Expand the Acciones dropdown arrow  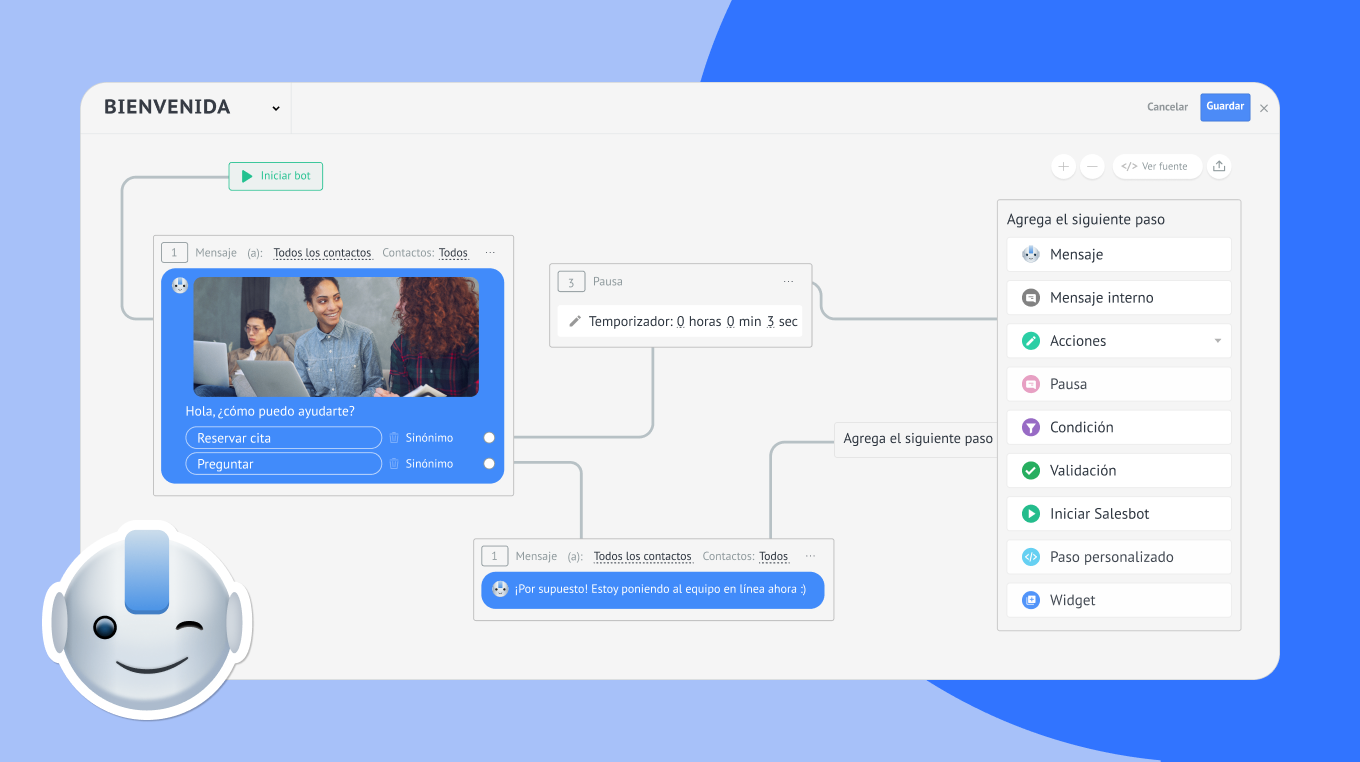pyautogui.click(x=1218, y=341)
